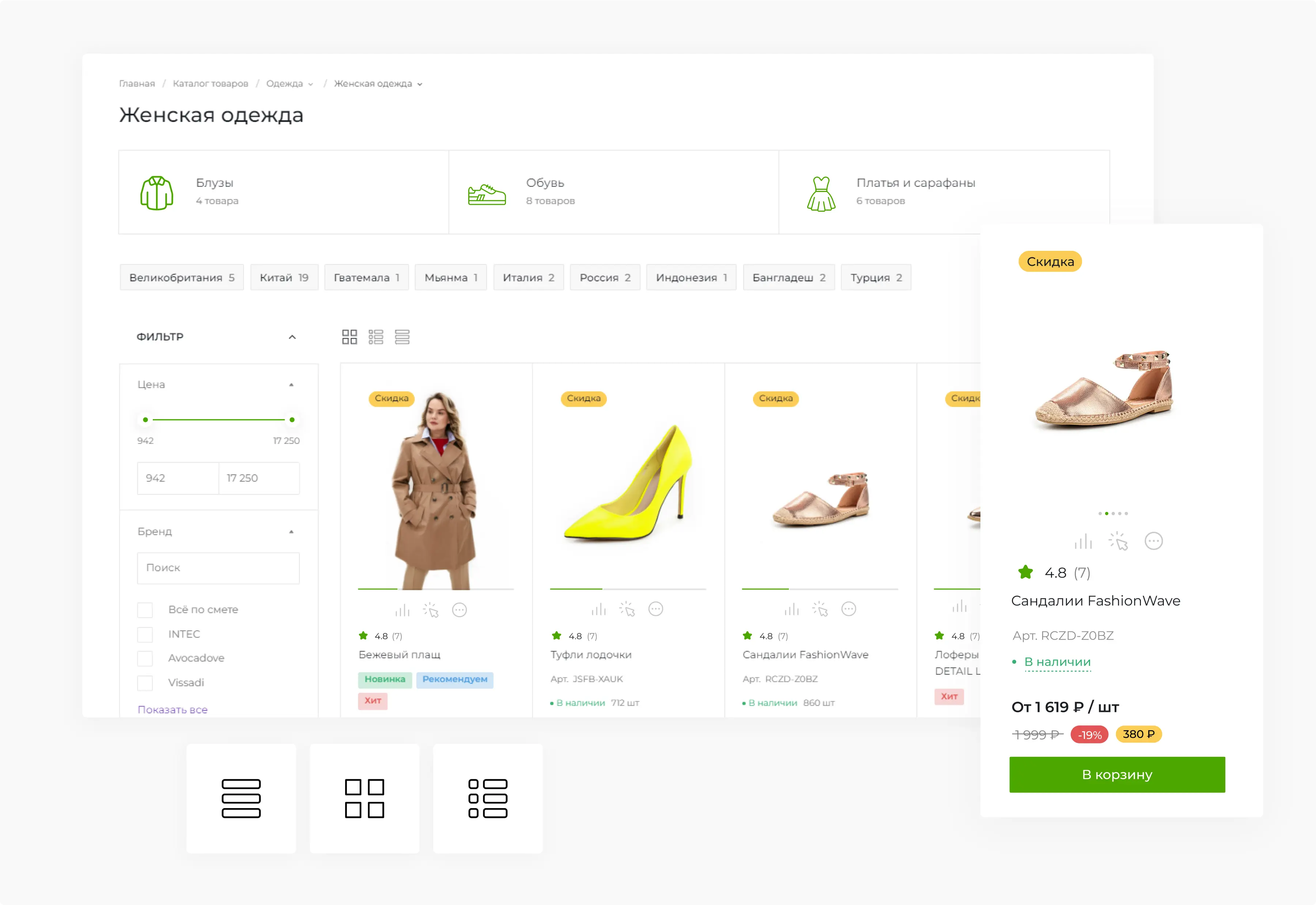Select the Китай country filter tag

pos(284,277)
